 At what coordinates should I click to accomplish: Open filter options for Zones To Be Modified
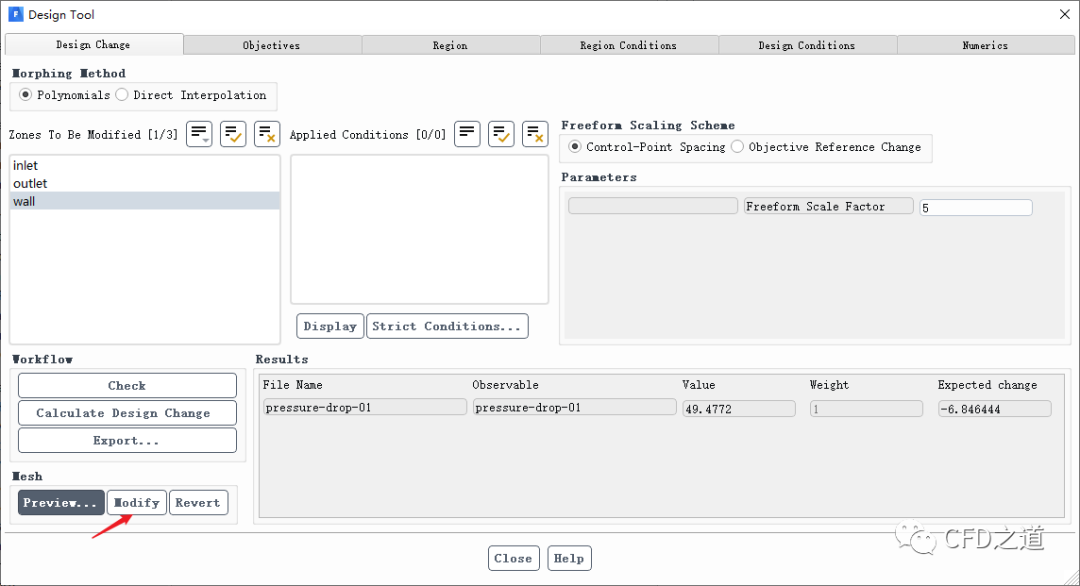(199, 134)
